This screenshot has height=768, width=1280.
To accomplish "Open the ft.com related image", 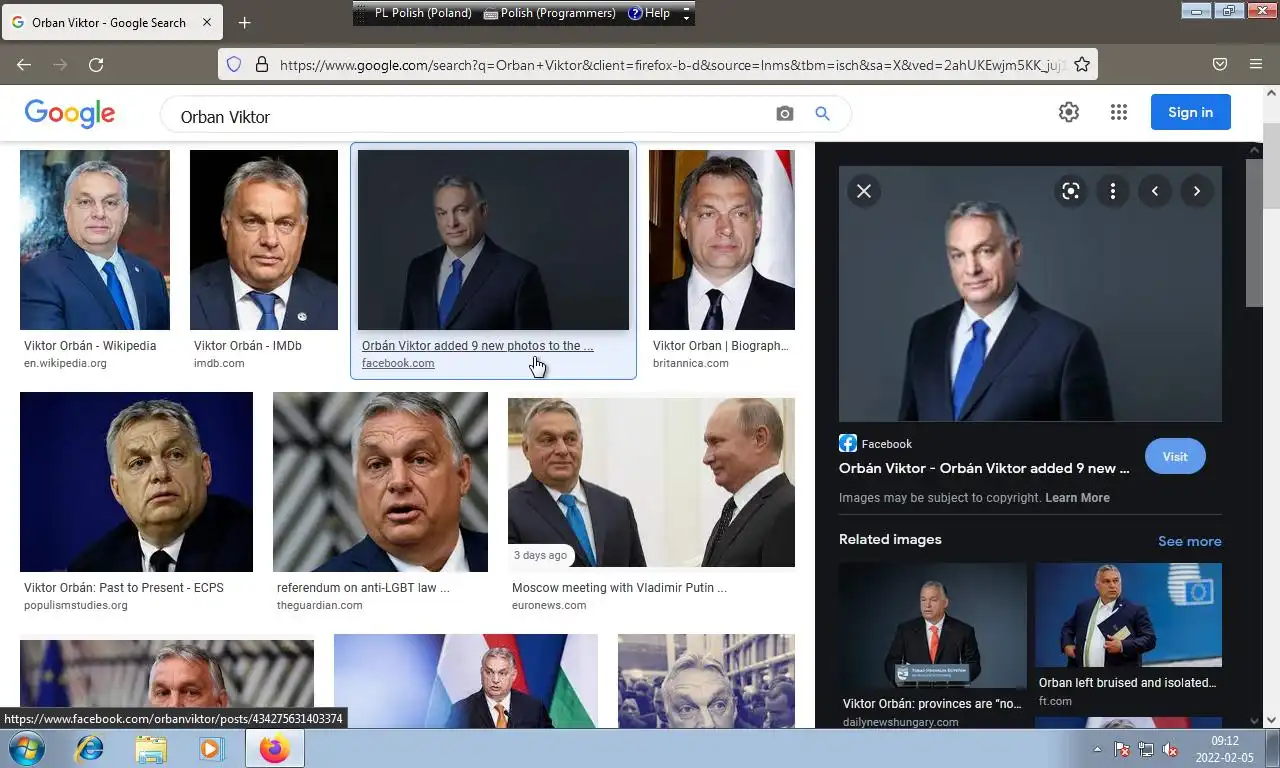I will tap(1128, 615).
